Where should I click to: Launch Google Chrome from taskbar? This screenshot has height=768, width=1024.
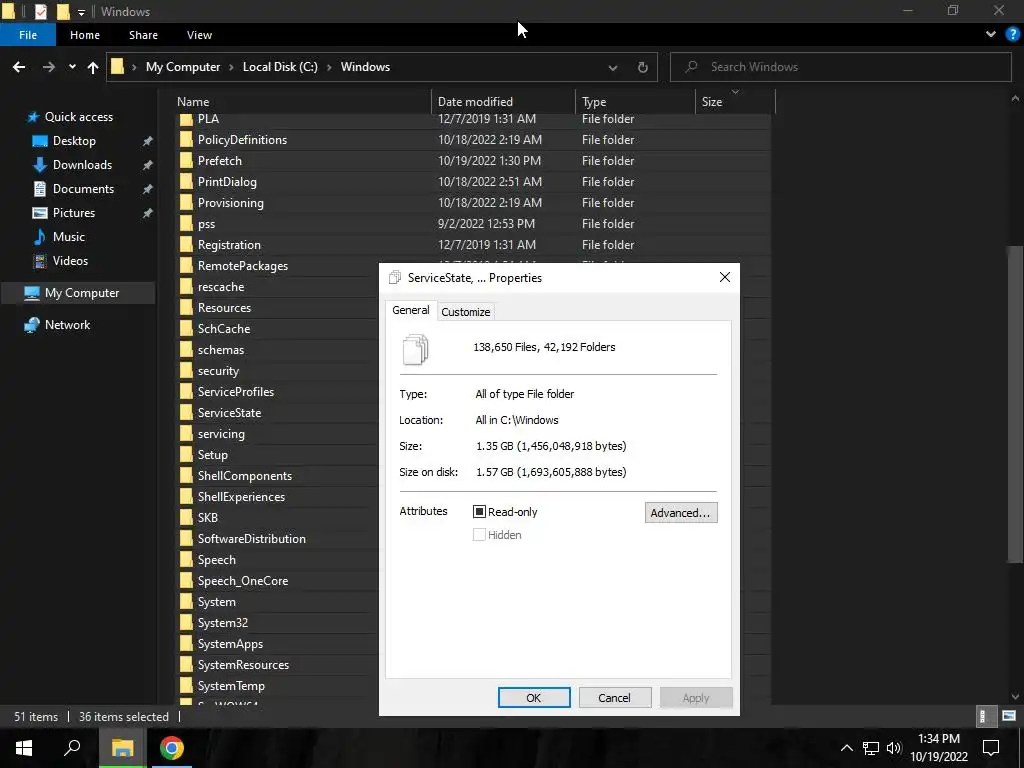click(x=172, y=748)
